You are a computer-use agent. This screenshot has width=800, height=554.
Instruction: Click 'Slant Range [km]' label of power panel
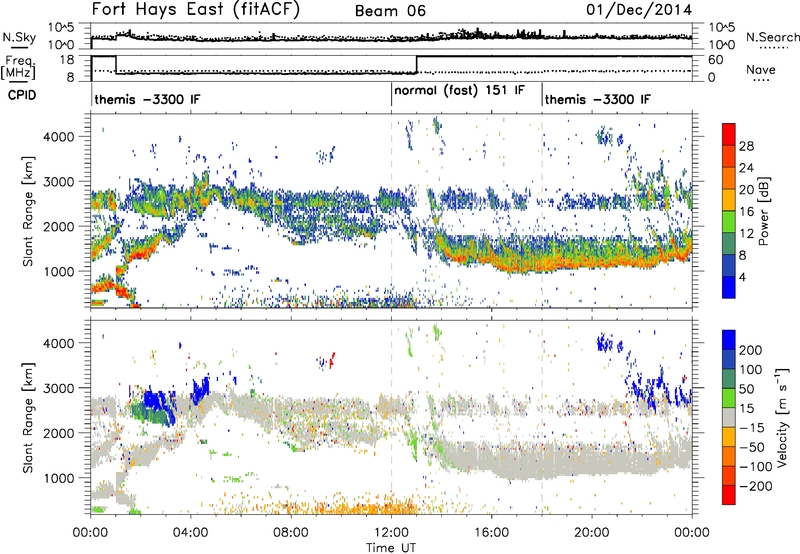tap(28, 211)
